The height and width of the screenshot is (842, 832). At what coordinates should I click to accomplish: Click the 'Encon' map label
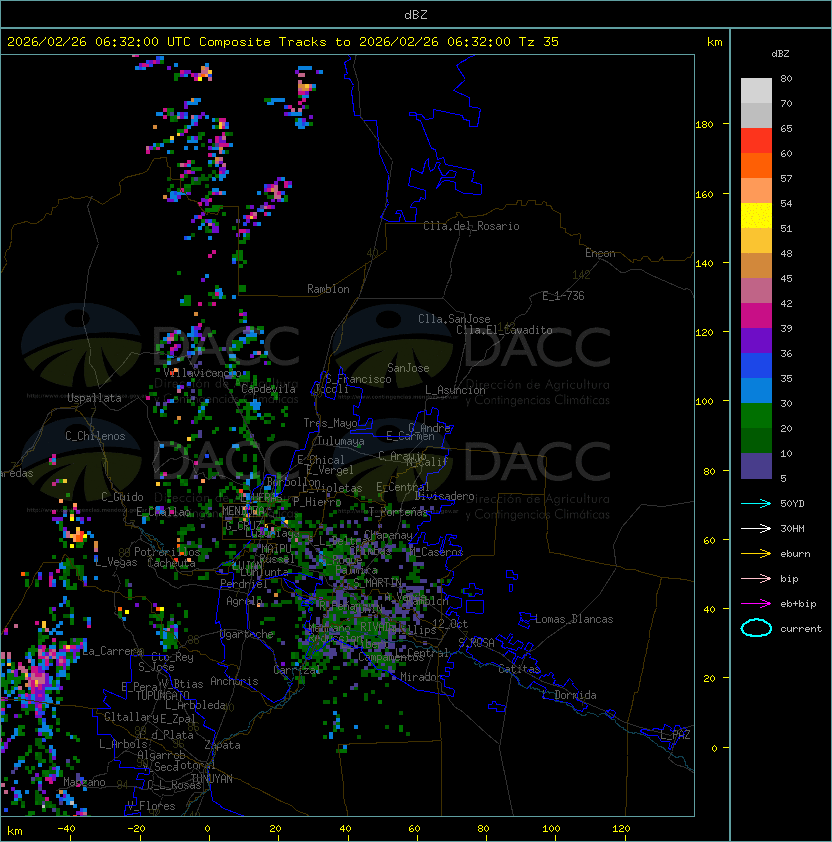tap(600, 253)
